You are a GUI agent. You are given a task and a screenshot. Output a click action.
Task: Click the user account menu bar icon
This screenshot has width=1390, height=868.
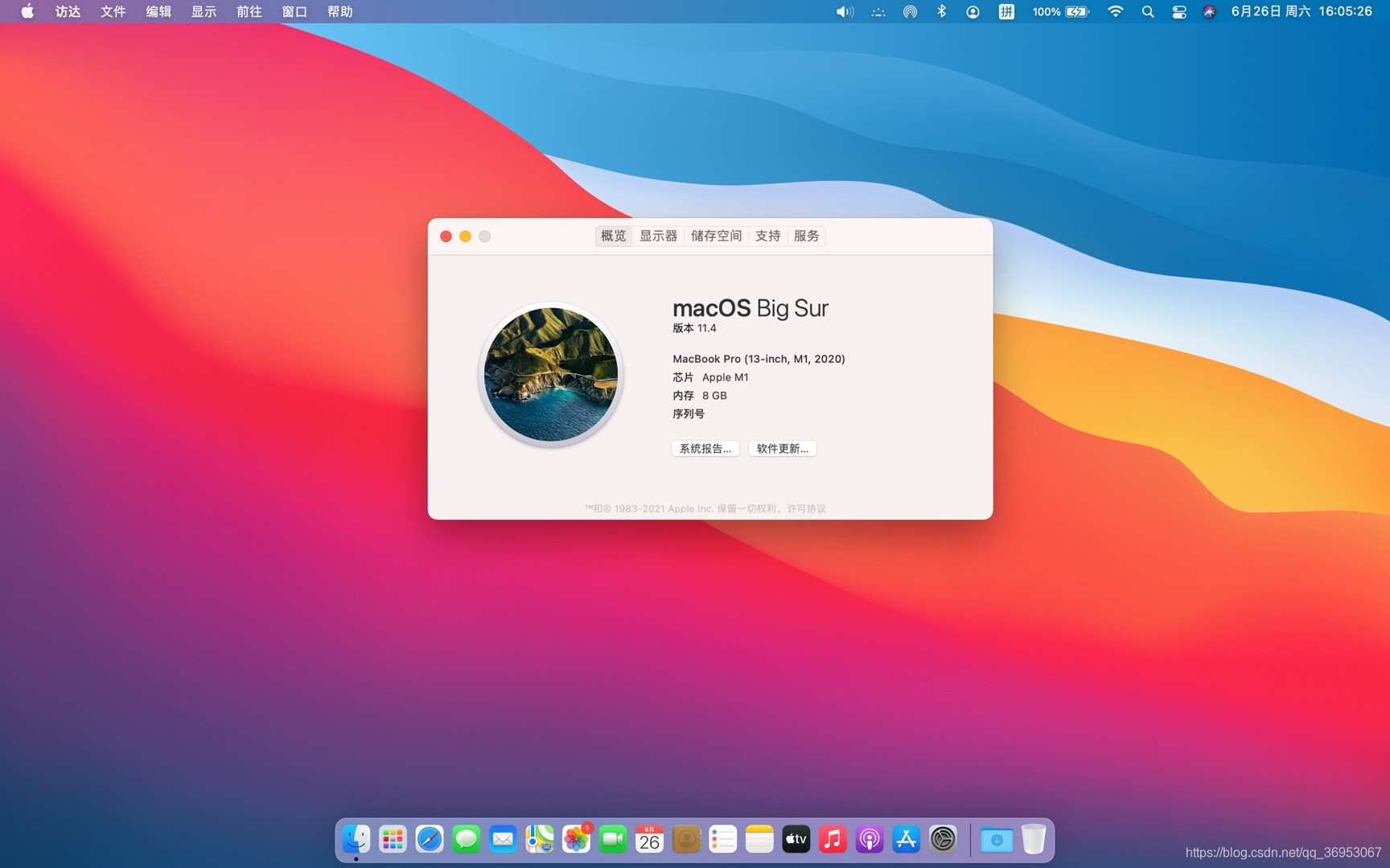click(973, 11)
